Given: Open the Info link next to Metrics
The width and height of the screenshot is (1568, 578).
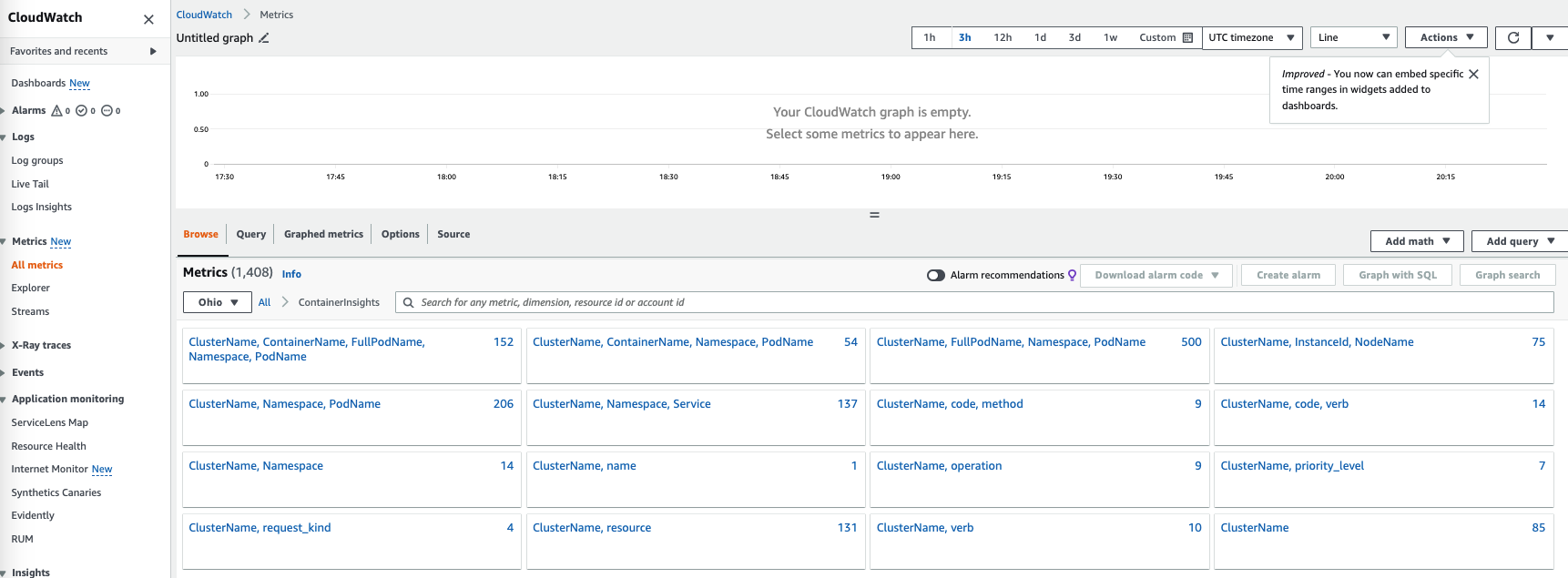Looking at the screenshot, I should pos(291,274).
